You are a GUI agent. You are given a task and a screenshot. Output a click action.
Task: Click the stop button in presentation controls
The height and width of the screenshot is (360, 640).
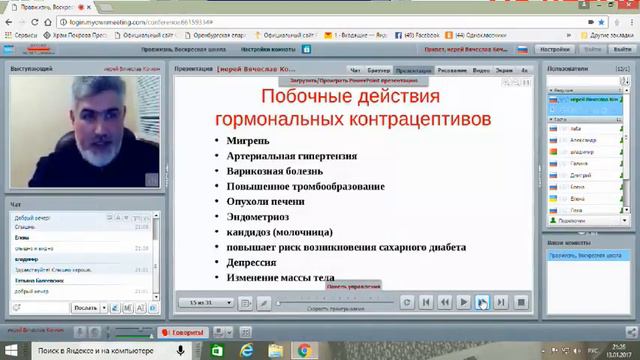(x=521, y=302)
